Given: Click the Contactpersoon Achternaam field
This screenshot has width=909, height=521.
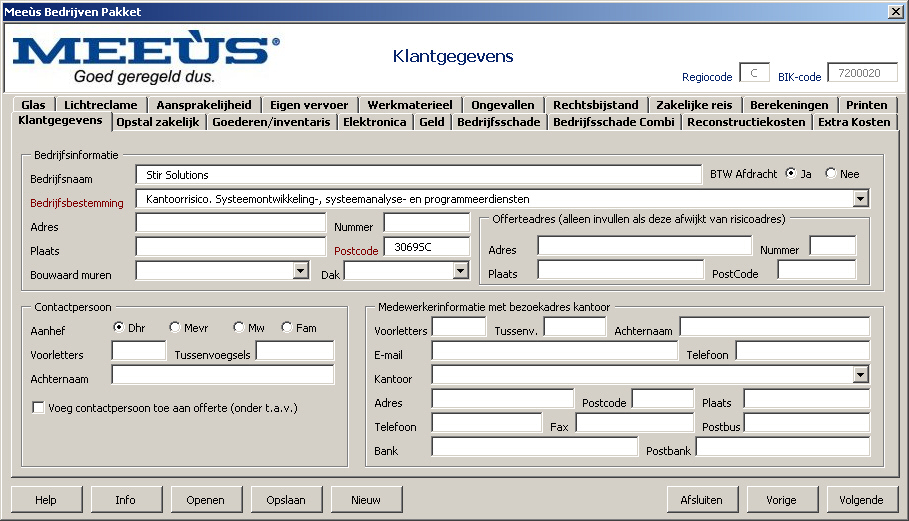Looking at the screenshot, I should point(223,374).
